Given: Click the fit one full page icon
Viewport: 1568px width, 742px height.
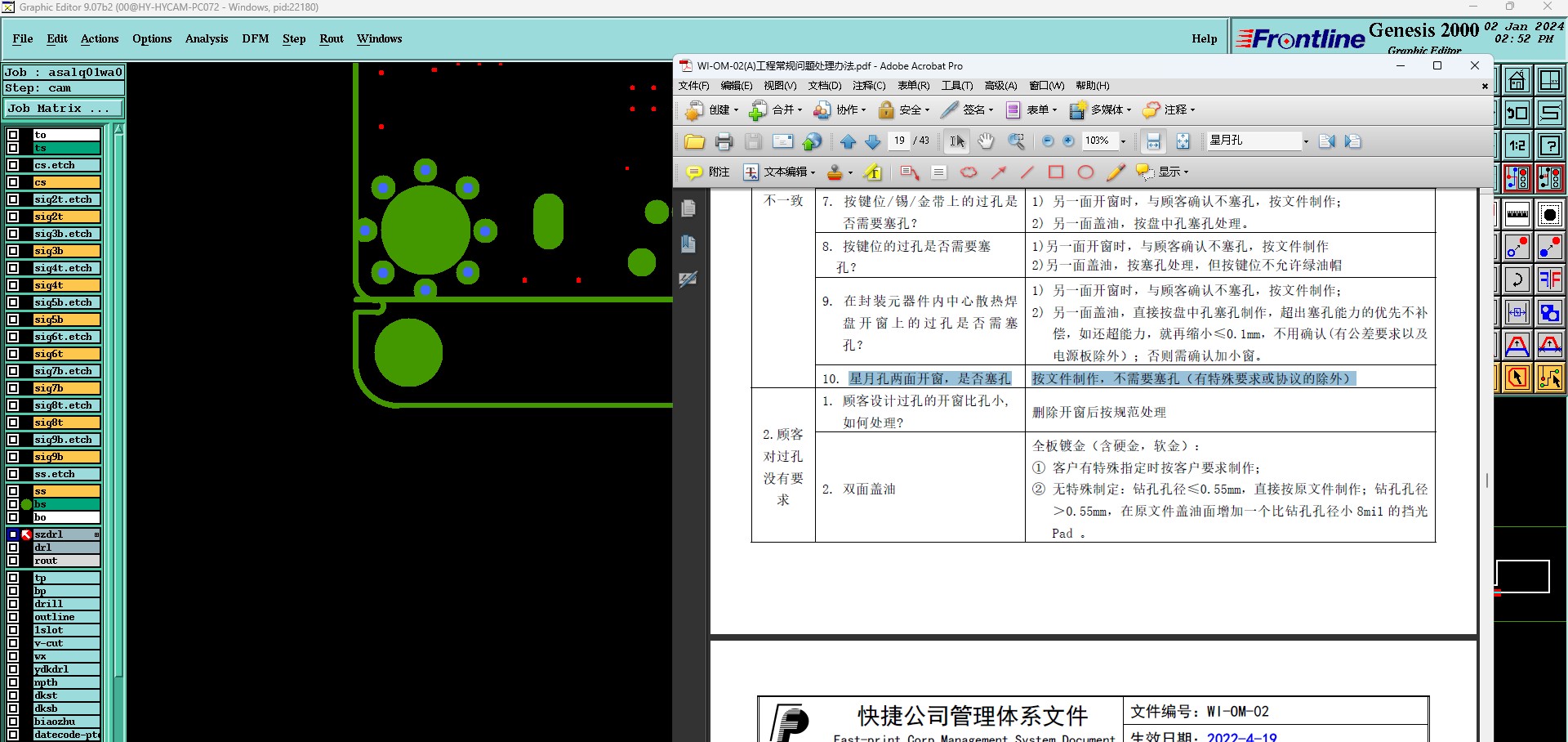Looking at the screenshot, I should 1183,141.
